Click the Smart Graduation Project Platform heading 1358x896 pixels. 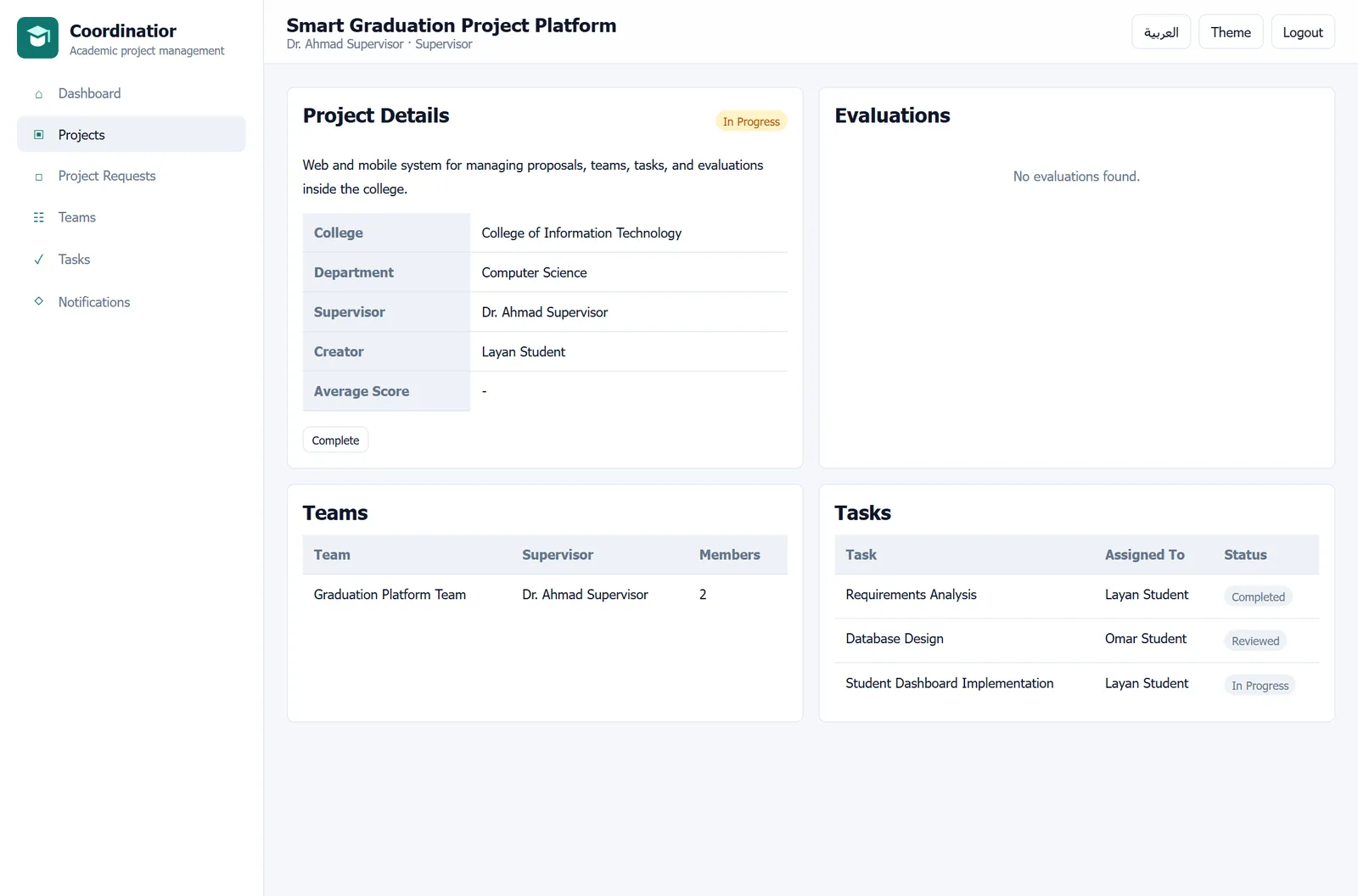(452, 25)
